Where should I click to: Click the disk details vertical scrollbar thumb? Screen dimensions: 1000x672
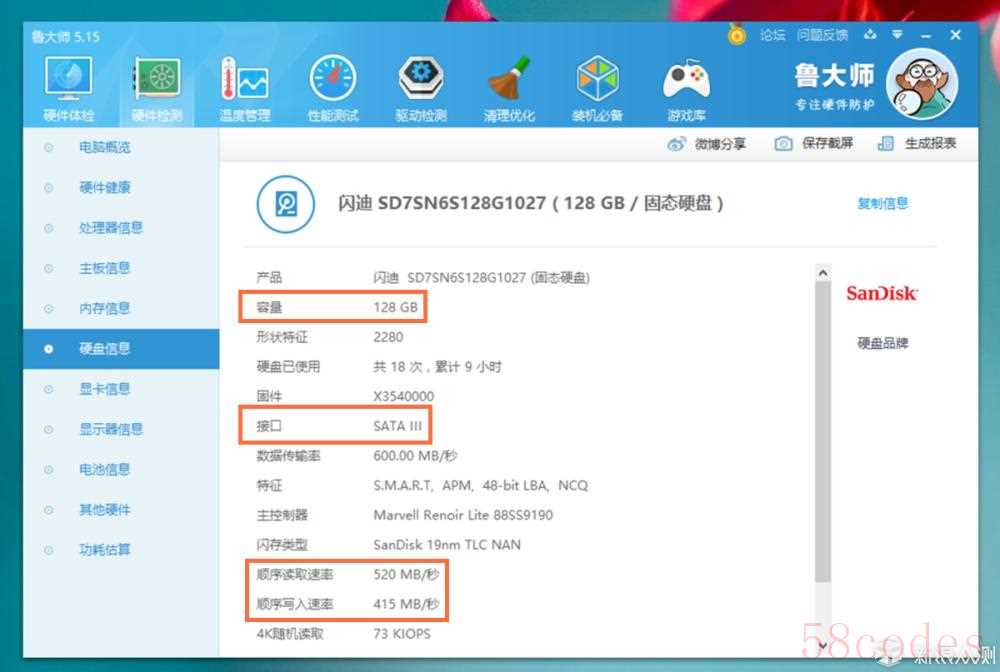(823, 432)
